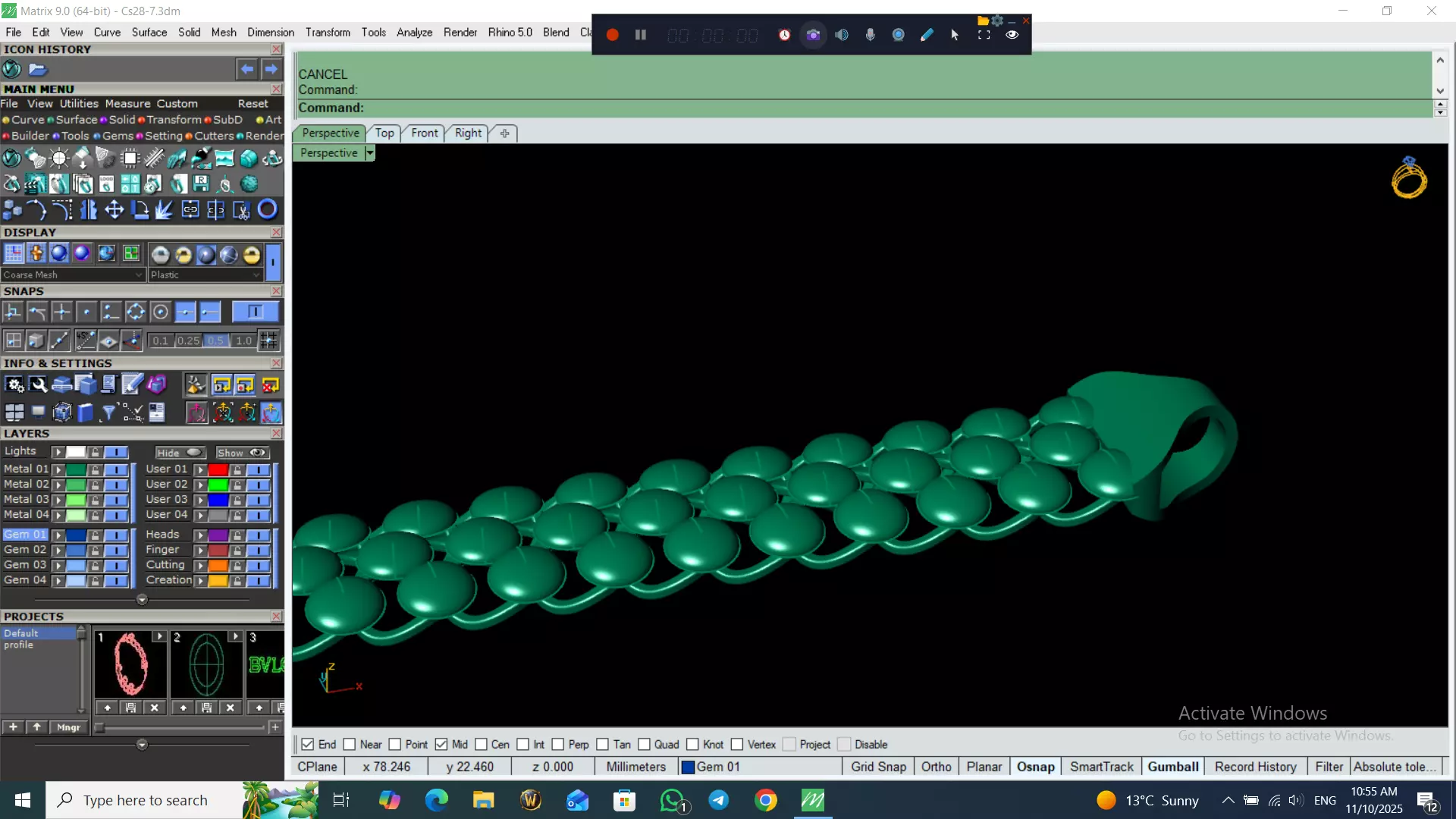Screen dimensions: 1456x819
Task: Click the Mngr button in Projects
Action: pyautogui.click(x=68, y=727)
